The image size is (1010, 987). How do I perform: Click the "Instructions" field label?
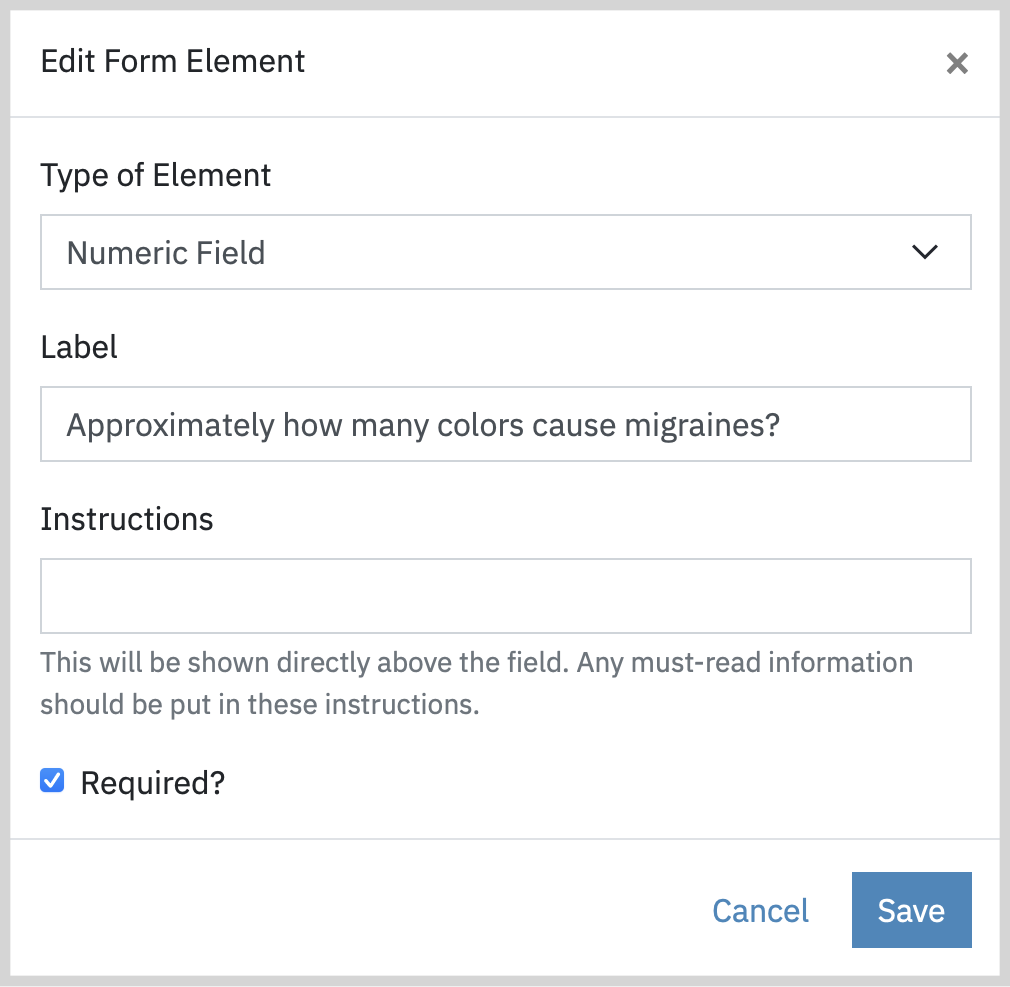click(127, 519)
